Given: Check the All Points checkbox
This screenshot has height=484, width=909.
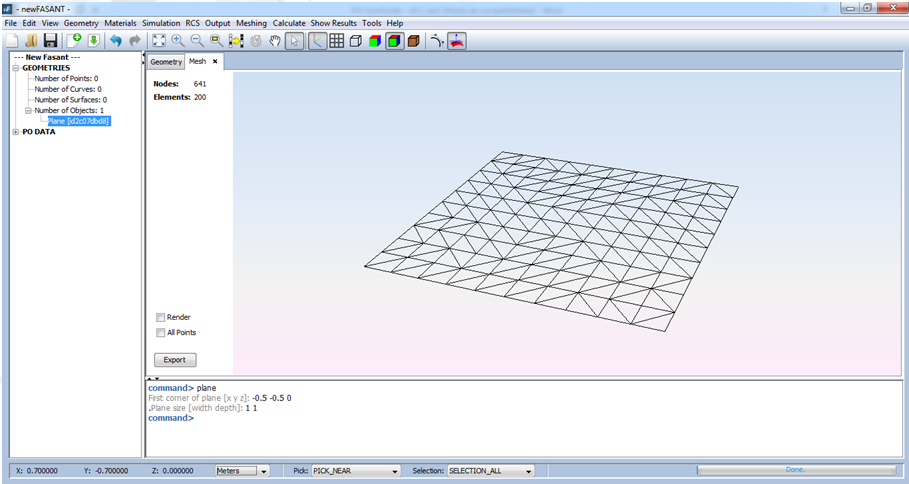Looking at the screenshot, I should 160,332.
